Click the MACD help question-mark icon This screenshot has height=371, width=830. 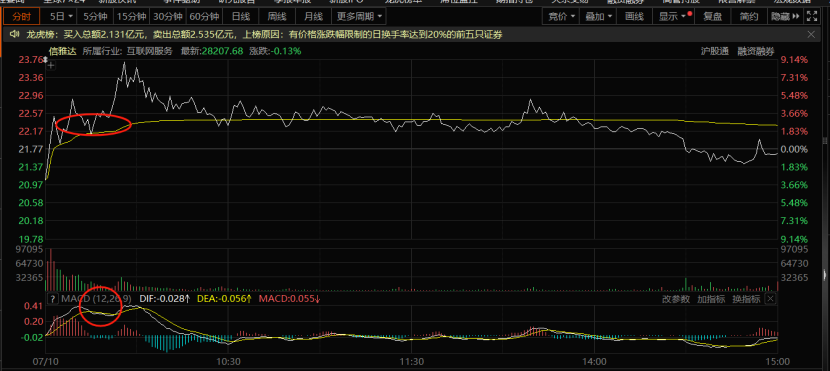pyautogui.click(x=52, y=299)
